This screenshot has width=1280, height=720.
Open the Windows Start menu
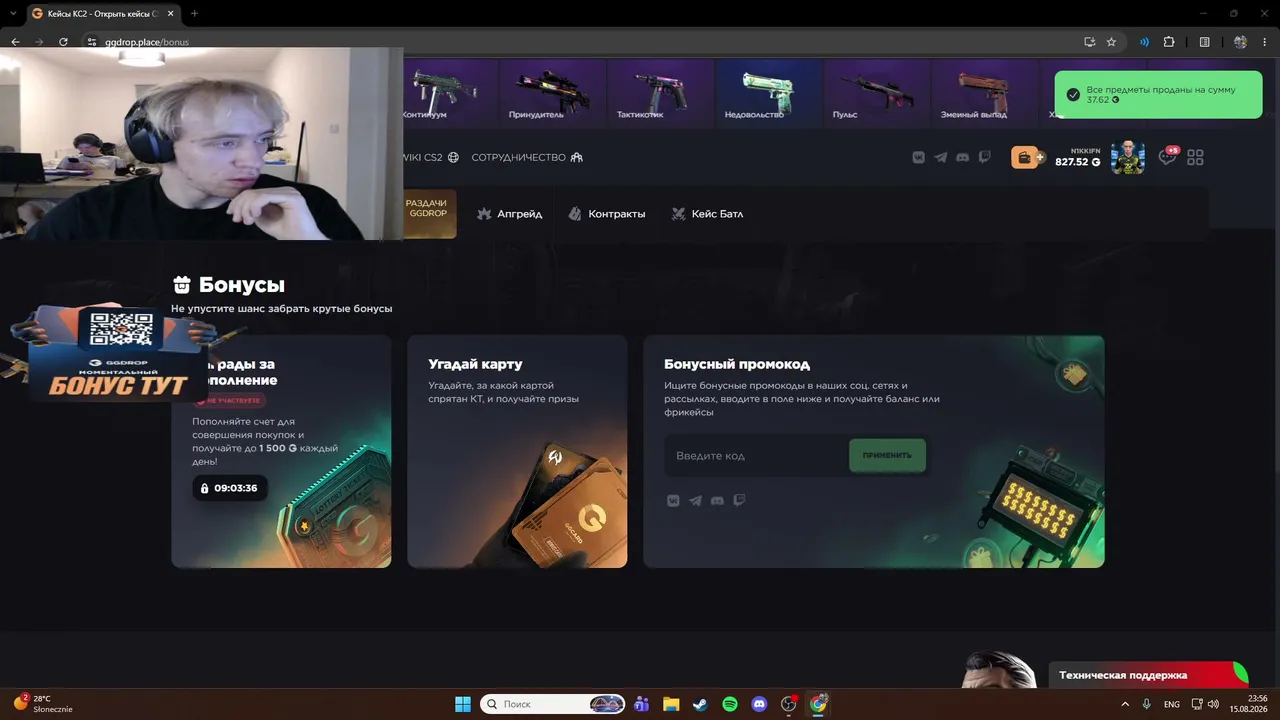463,704
